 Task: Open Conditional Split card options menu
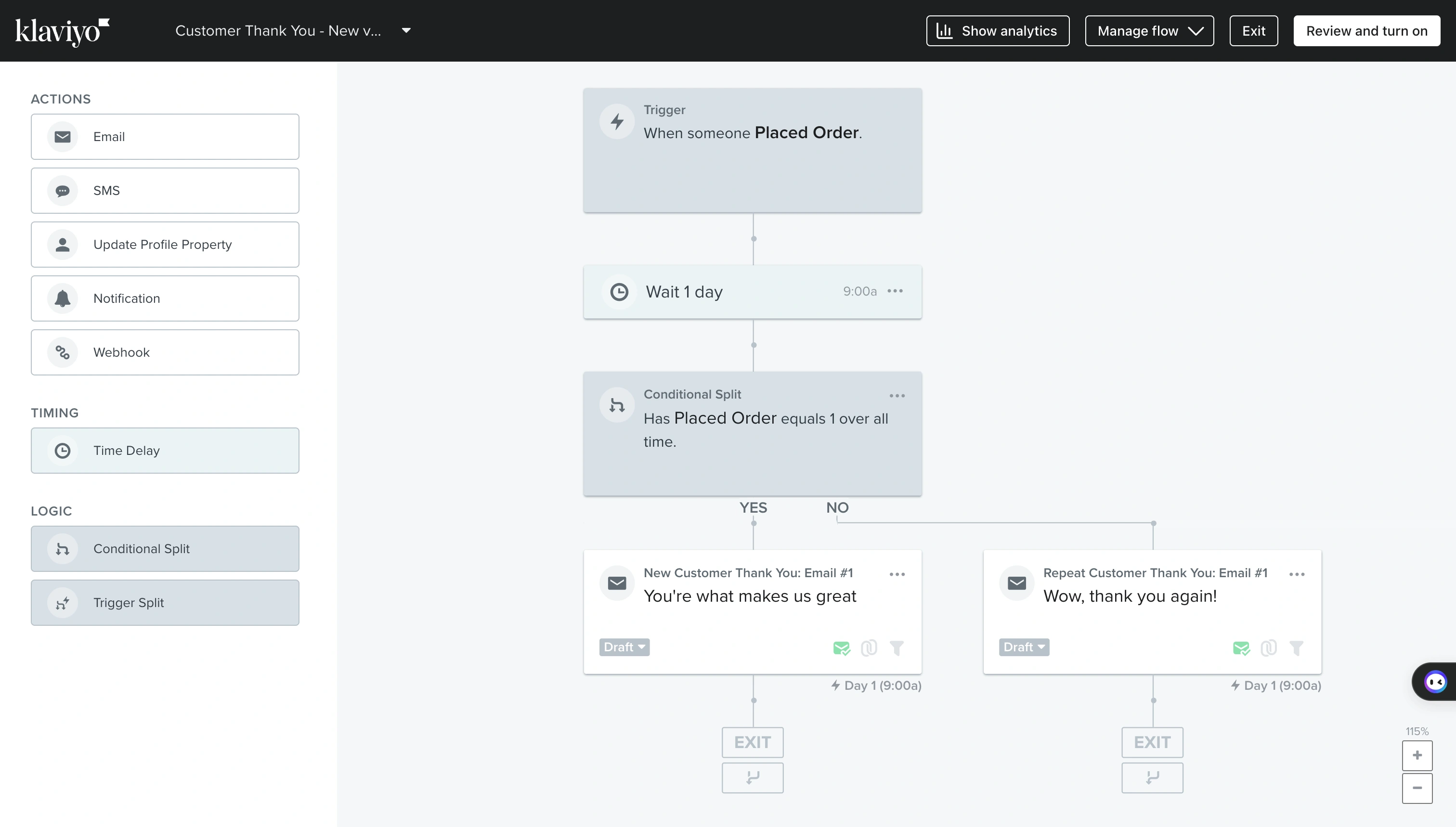[897, 396]
